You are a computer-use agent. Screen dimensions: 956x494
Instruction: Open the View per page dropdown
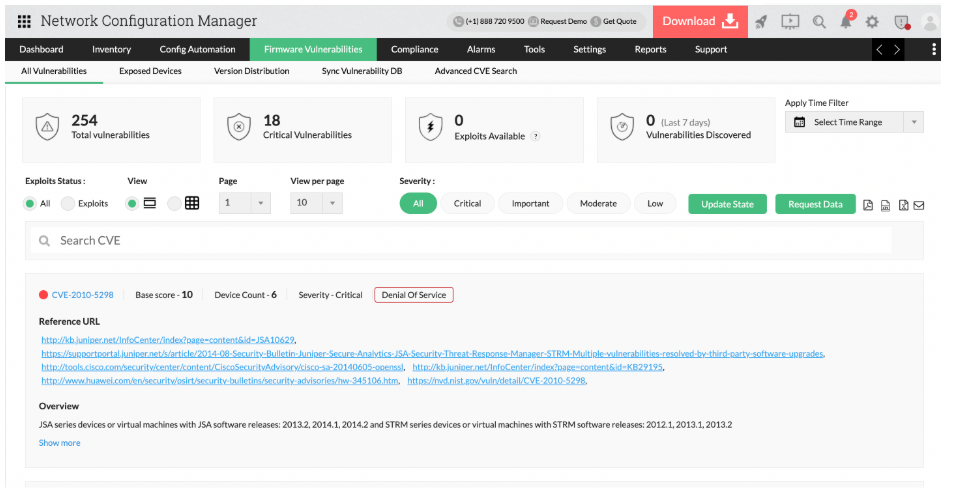click(x=316, y=203)
